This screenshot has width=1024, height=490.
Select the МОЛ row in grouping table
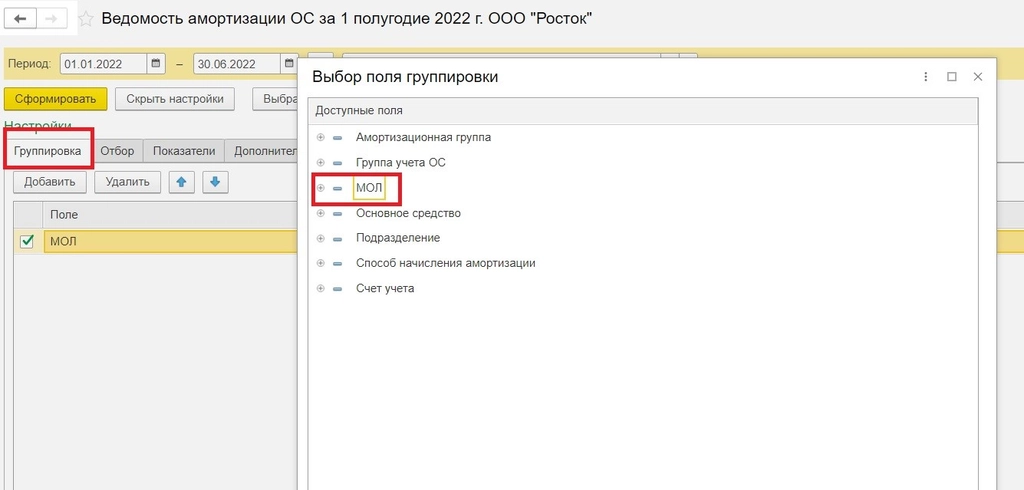[170, 242]
